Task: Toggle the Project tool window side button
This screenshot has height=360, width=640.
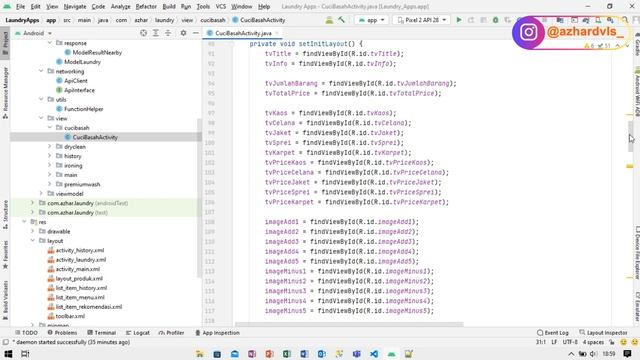Action: click(5, 43)
